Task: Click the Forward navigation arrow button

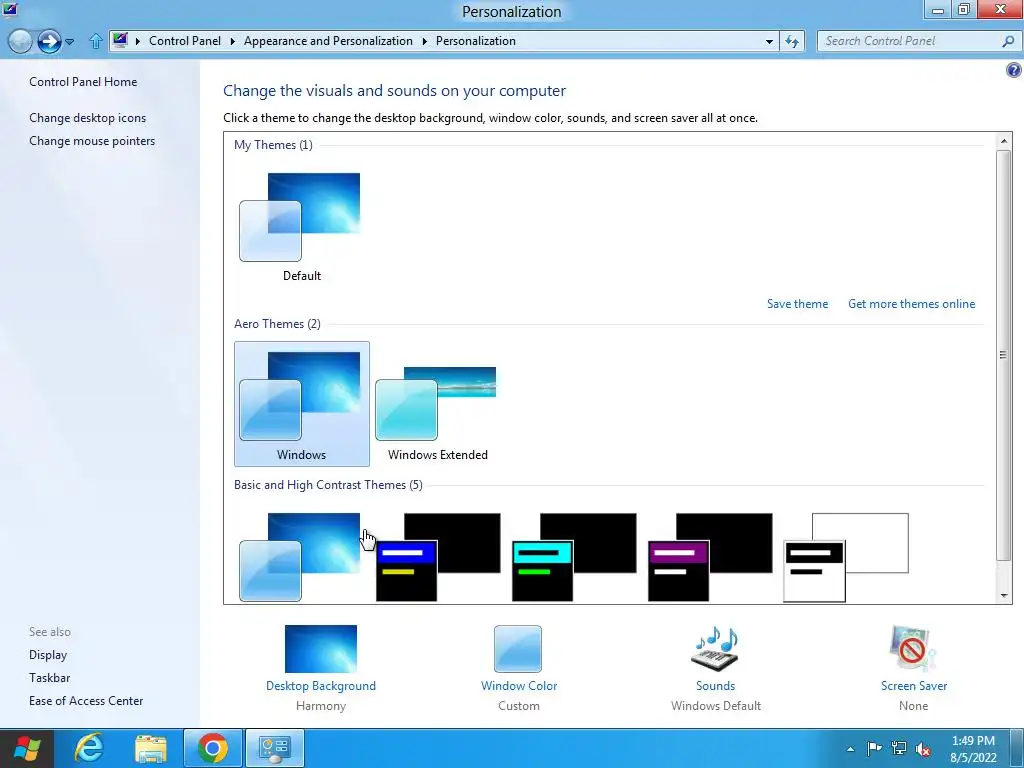Action: (x=49, y=41)
